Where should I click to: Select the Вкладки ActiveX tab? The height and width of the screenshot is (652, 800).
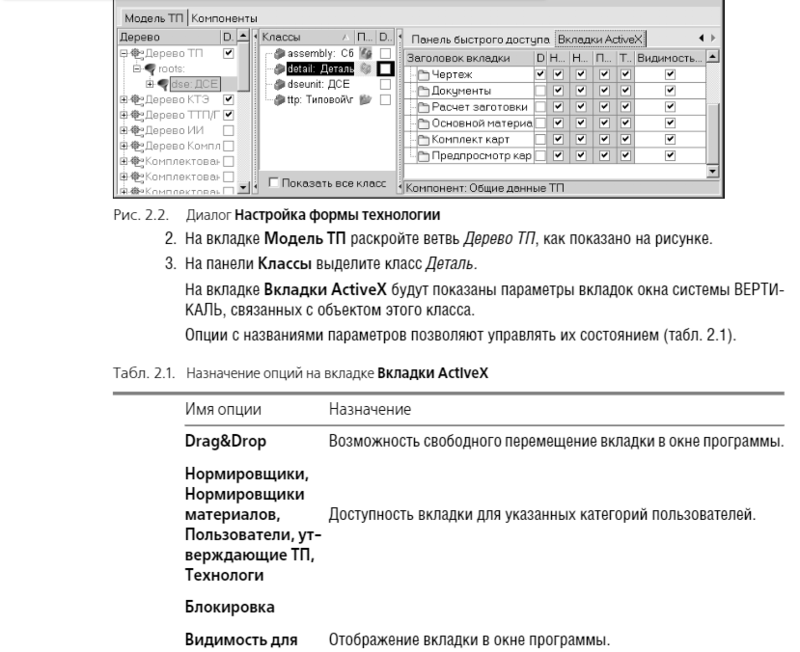(600, 39)
